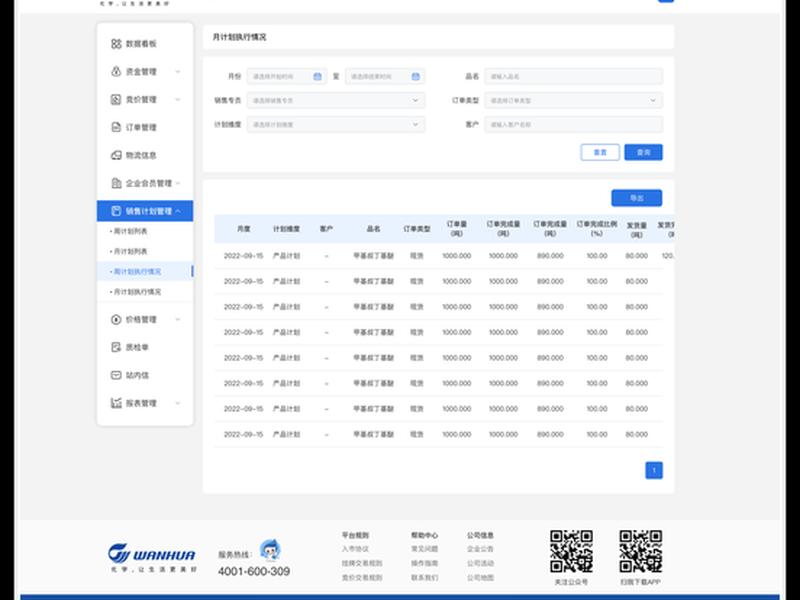Focus the 客户 name input field

click(573, 124)
